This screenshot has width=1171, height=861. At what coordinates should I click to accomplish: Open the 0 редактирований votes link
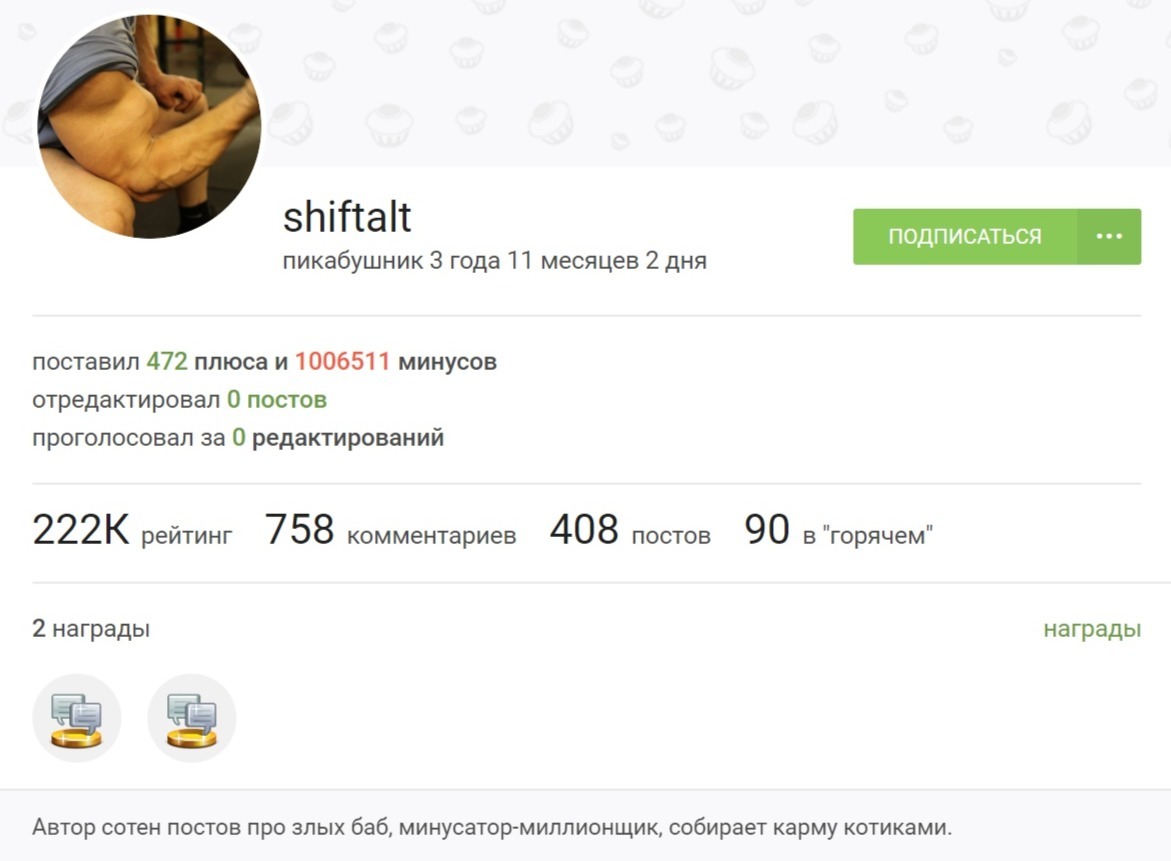[x=338, y=438]
